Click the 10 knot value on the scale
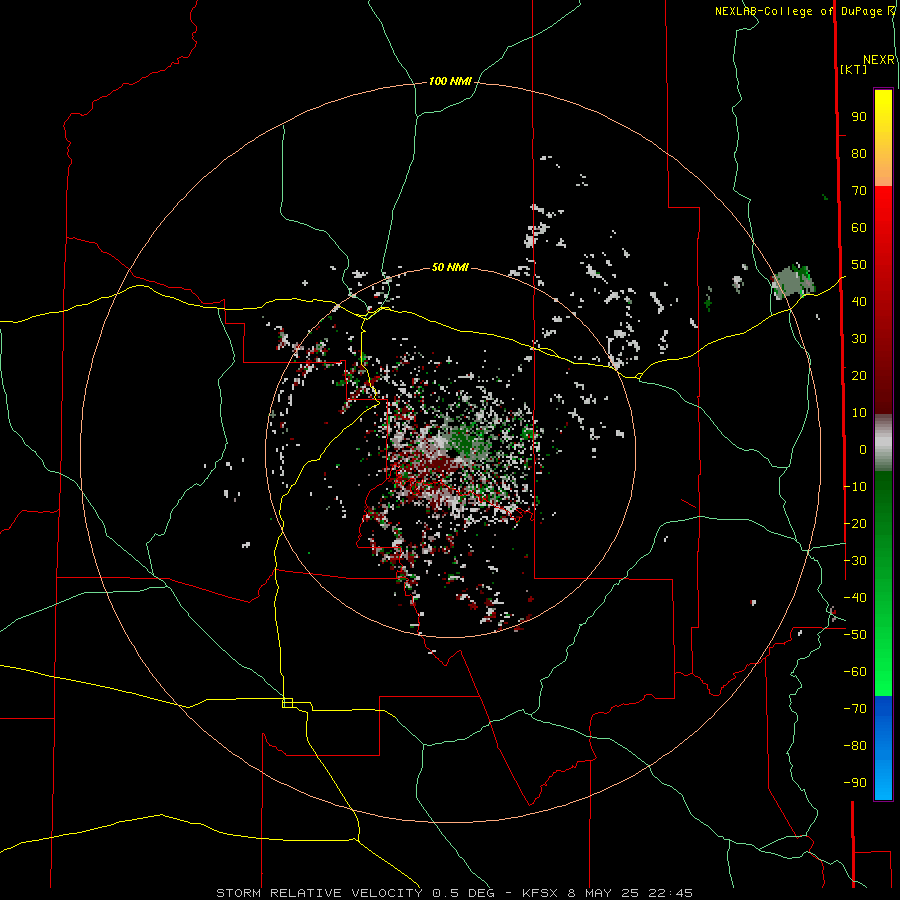Screen dimensions: 900x900 tap(859, 413)
